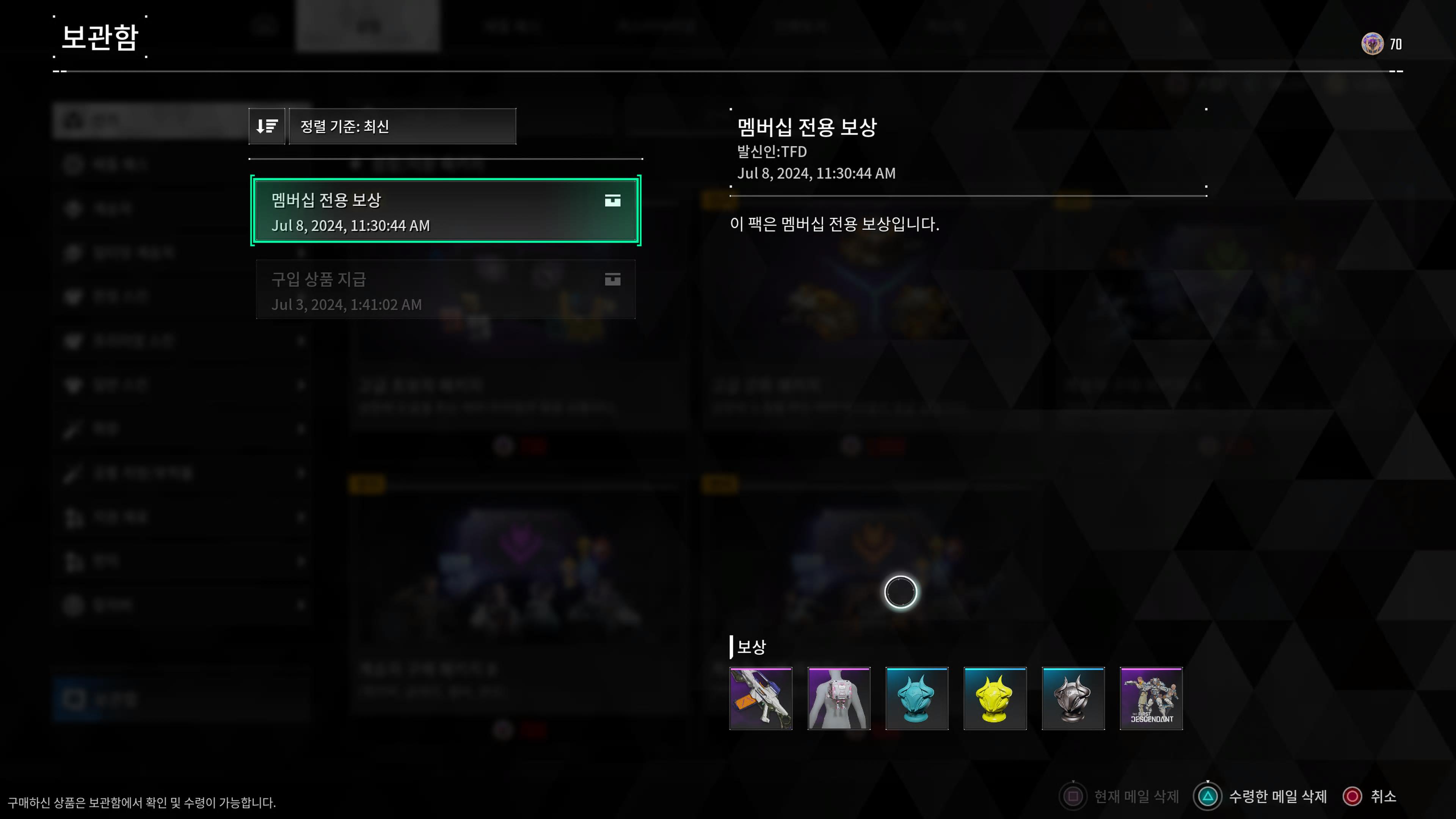Screen dimensions: 1456x819
Task: Toggle the sort order arrow icon
Action: pos(267,126)
